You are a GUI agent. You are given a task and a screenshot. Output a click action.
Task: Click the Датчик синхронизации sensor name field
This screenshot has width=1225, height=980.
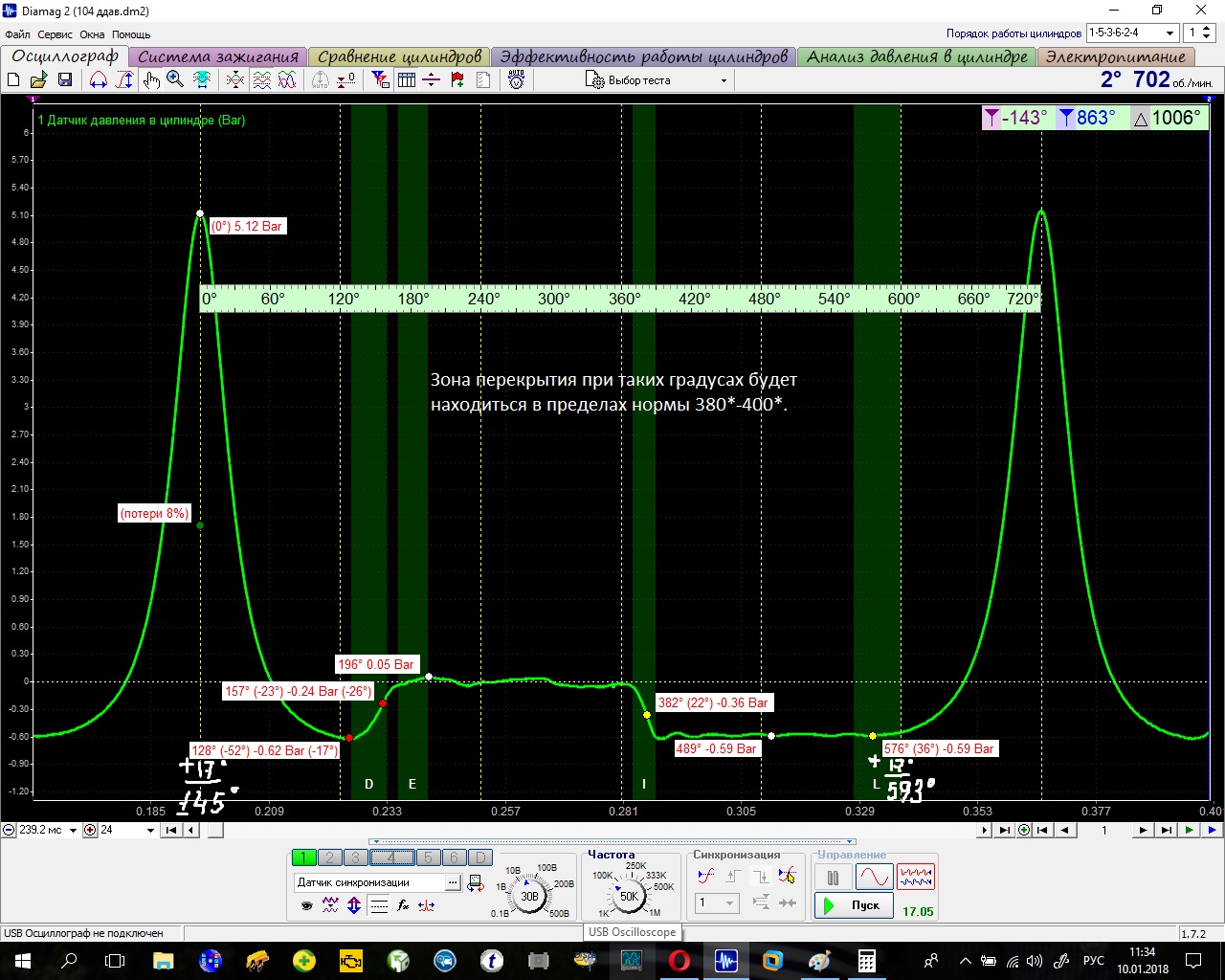coord(369,882)
